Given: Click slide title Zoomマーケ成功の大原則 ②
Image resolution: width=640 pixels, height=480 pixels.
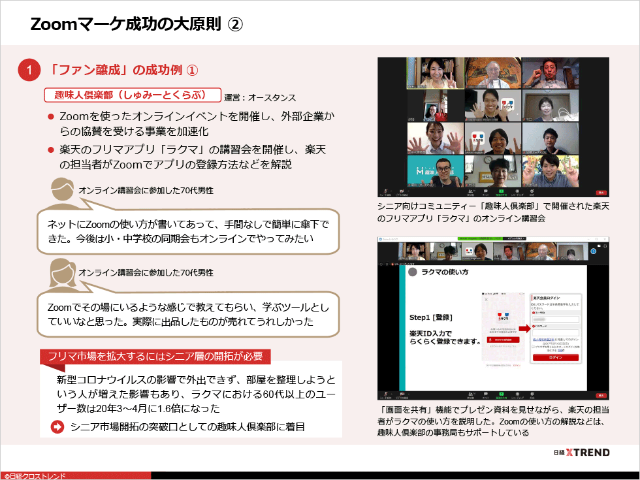Looking at the screenshot, I should coord(137,24).
